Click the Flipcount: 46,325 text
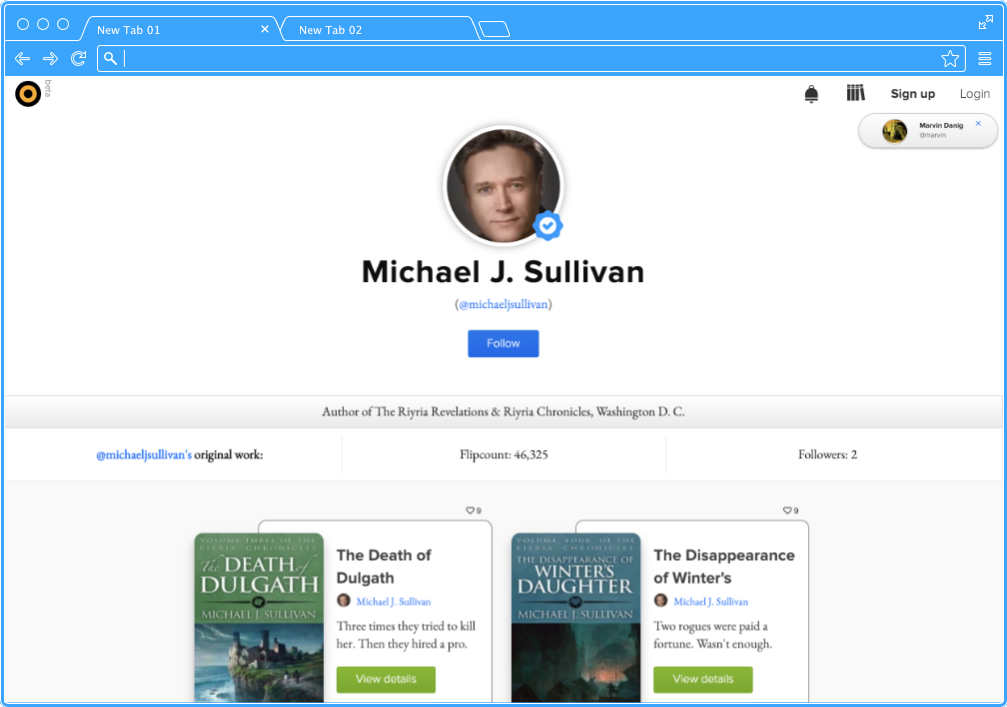This screenshot has width=1007, height=707. click(504, 455)
